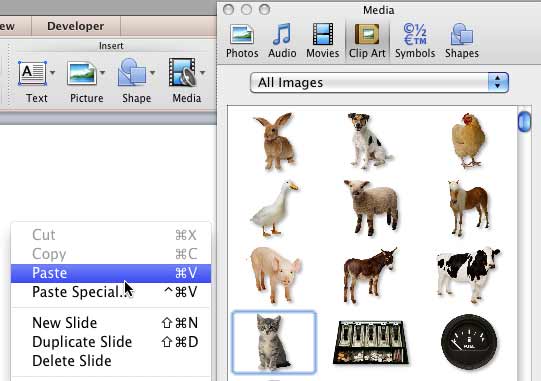Viewport: 541px width, 381px height.
Task: Select the rabbit clip art image
Action: click(x=275, y=141)
